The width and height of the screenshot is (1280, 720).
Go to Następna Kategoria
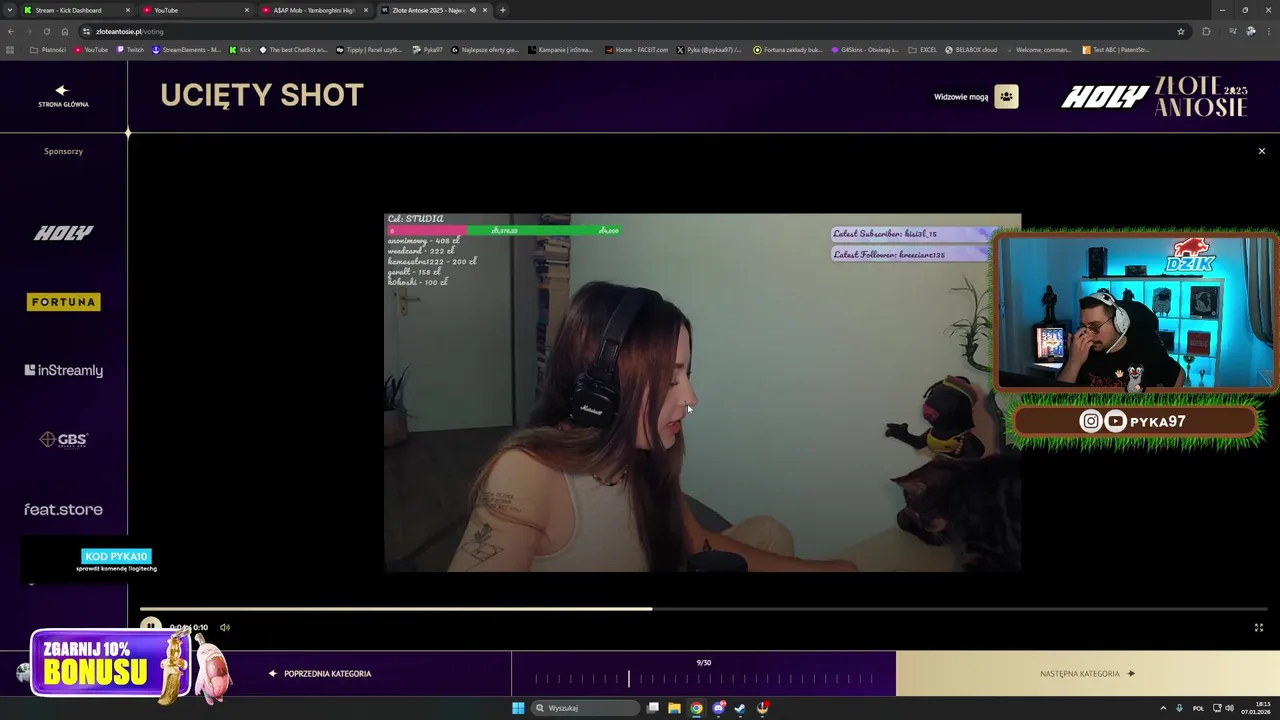[1087, 674]
